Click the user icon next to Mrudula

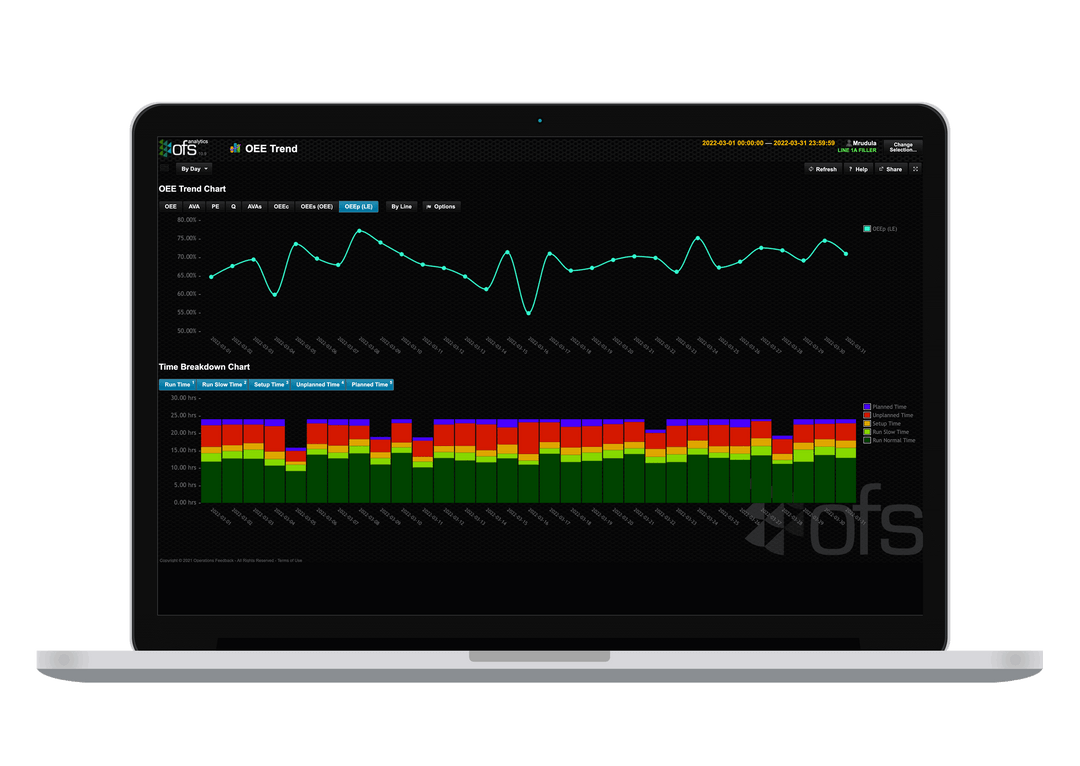tap(849, 143)
